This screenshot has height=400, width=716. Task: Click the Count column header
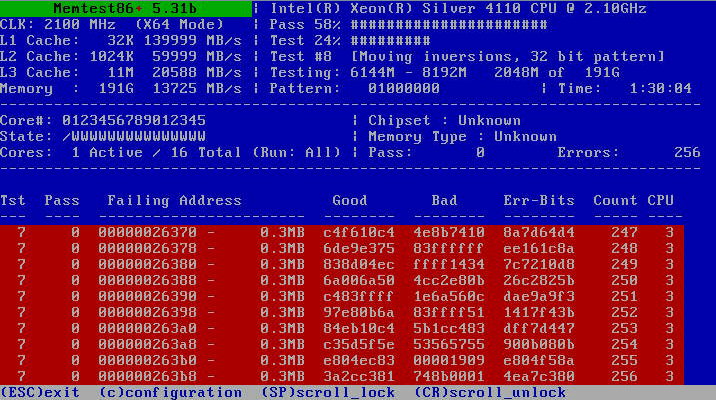pyautogui.click(x=615, y=200)
